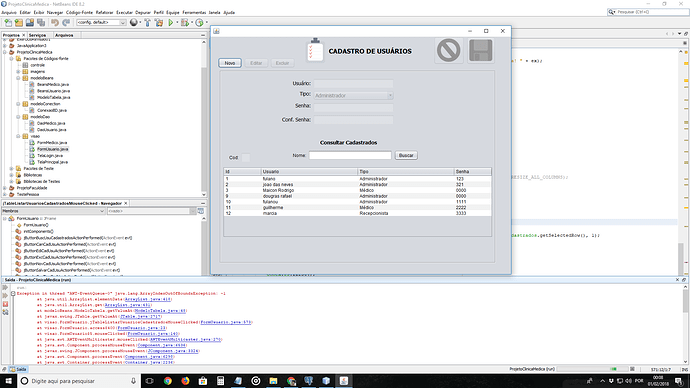Click the Novo button
The image size is (690, 388).
coord(230,63)
